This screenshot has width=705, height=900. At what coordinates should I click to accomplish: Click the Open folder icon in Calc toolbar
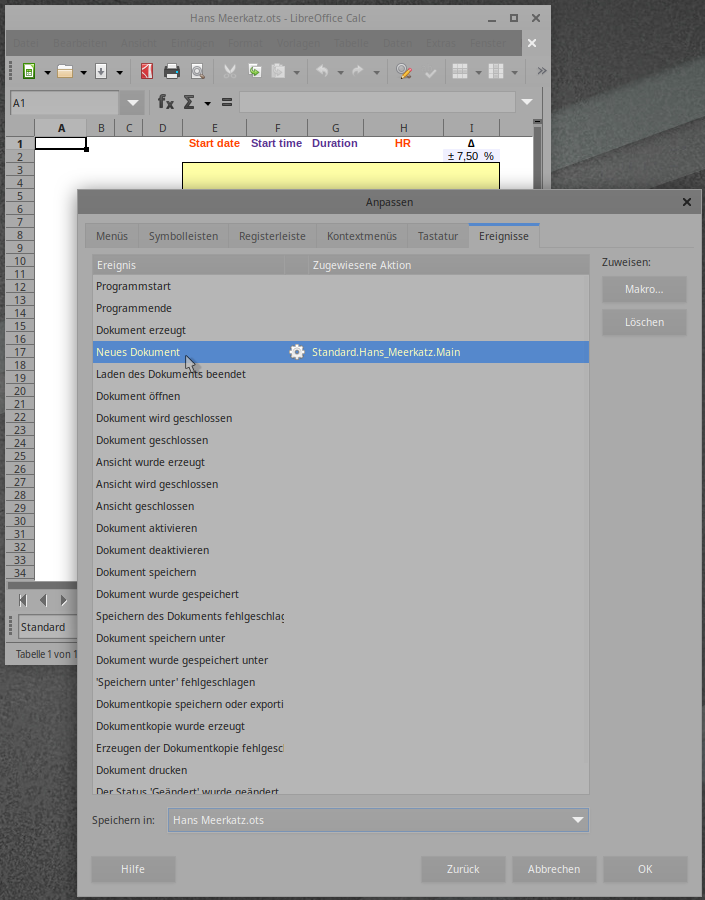coord(65,71)
